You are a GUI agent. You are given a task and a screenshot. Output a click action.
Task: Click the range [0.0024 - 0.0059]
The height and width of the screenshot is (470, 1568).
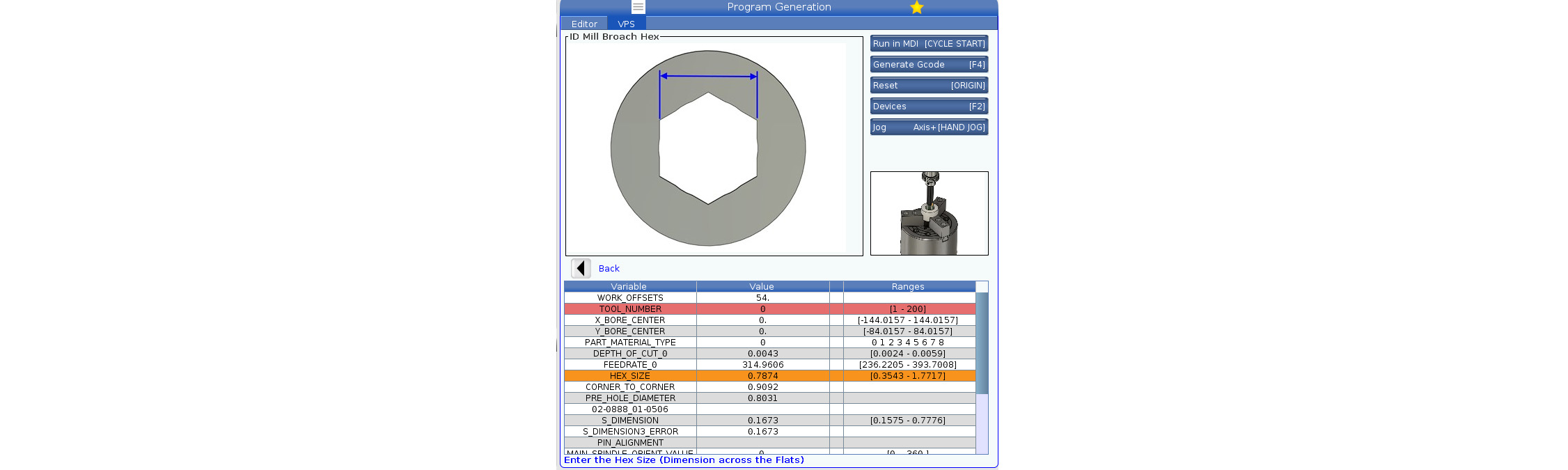tap(908, 354)
